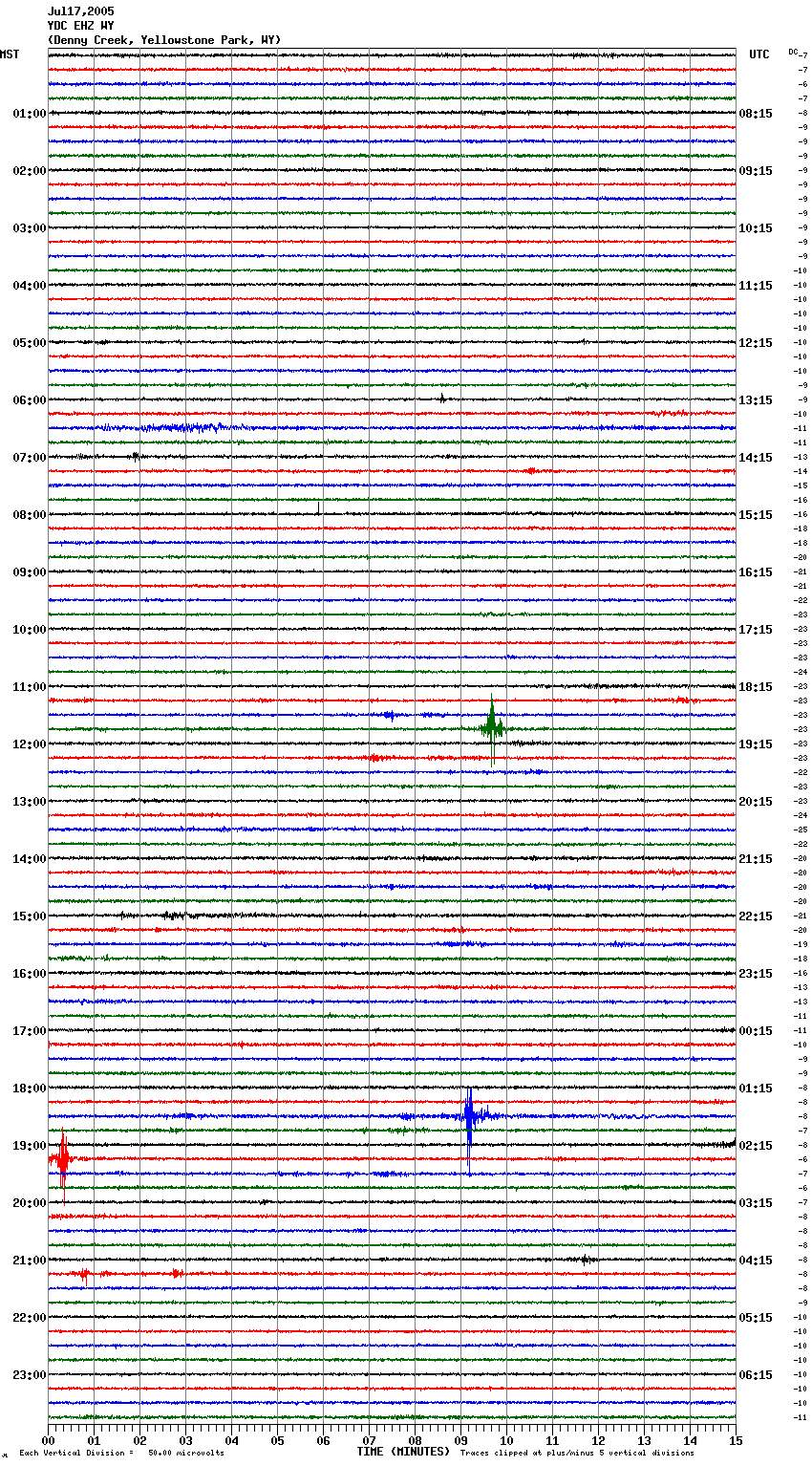The width and height of the screenshot is (812, 1466).
Task: Click the 06:00 MST time label
Action: [x=30, y=400]
